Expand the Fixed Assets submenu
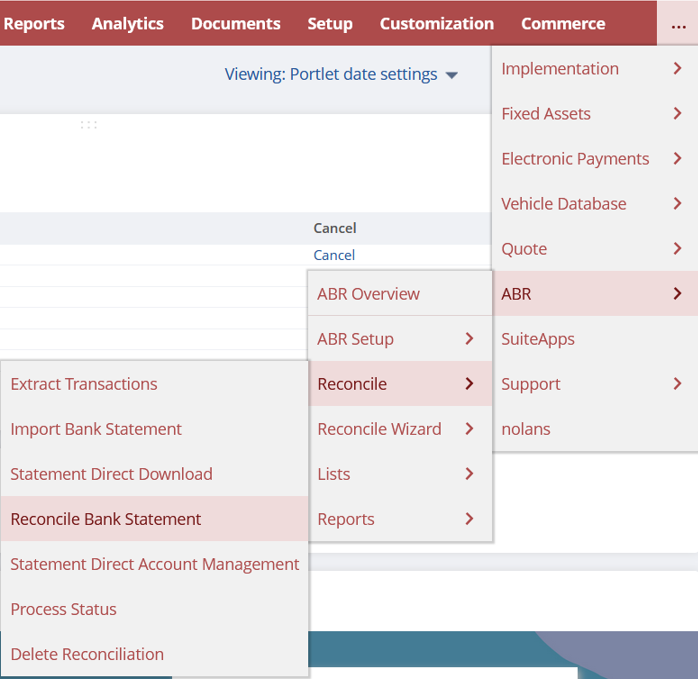 click(594, 114)
